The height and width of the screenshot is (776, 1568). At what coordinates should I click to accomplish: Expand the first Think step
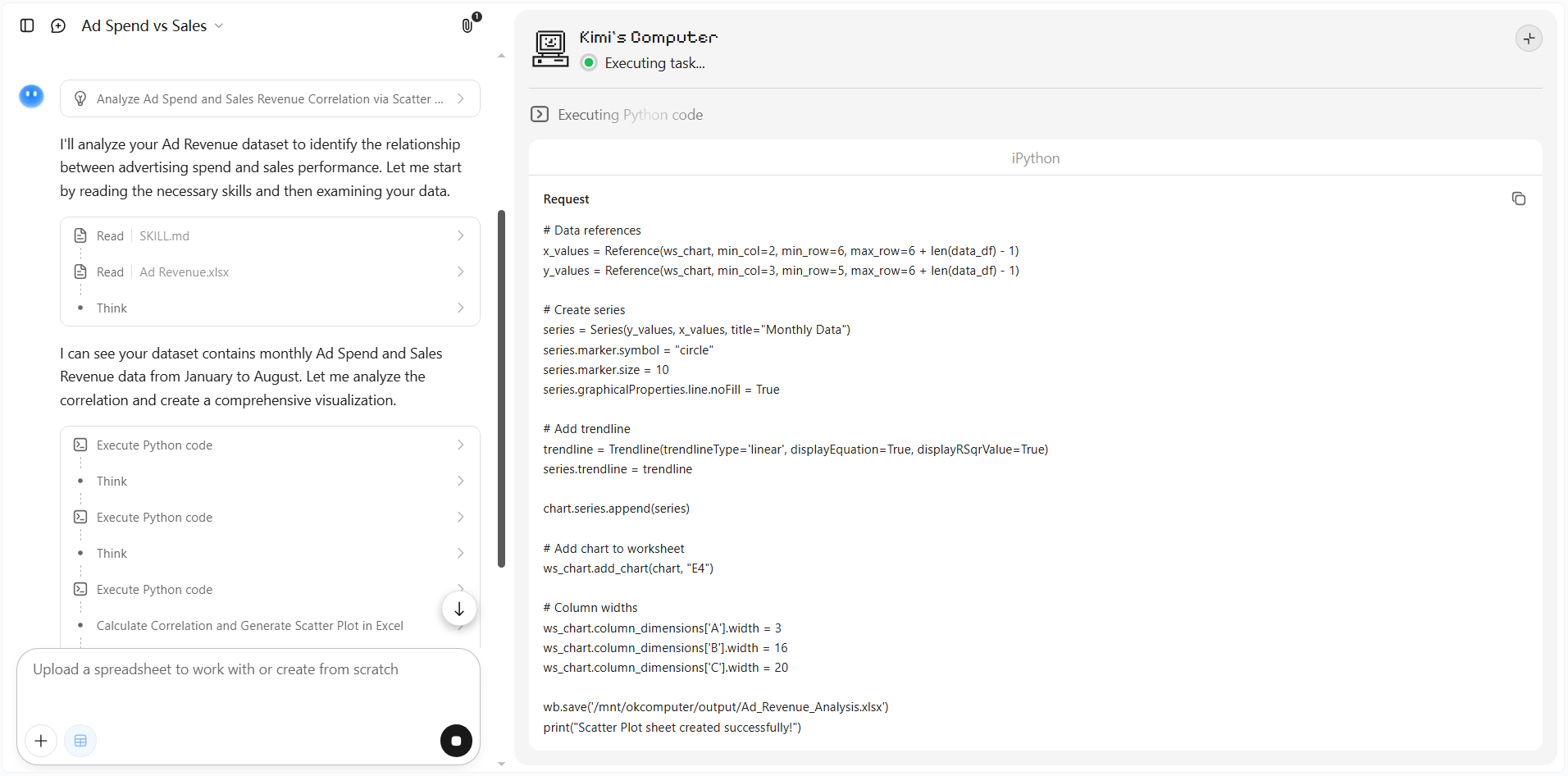click(270, 308)
